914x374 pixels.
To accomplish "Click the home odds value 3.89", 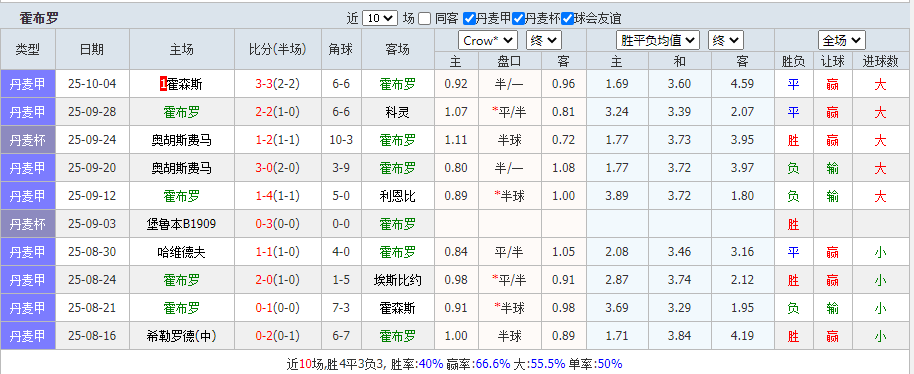I will point(617,196).
